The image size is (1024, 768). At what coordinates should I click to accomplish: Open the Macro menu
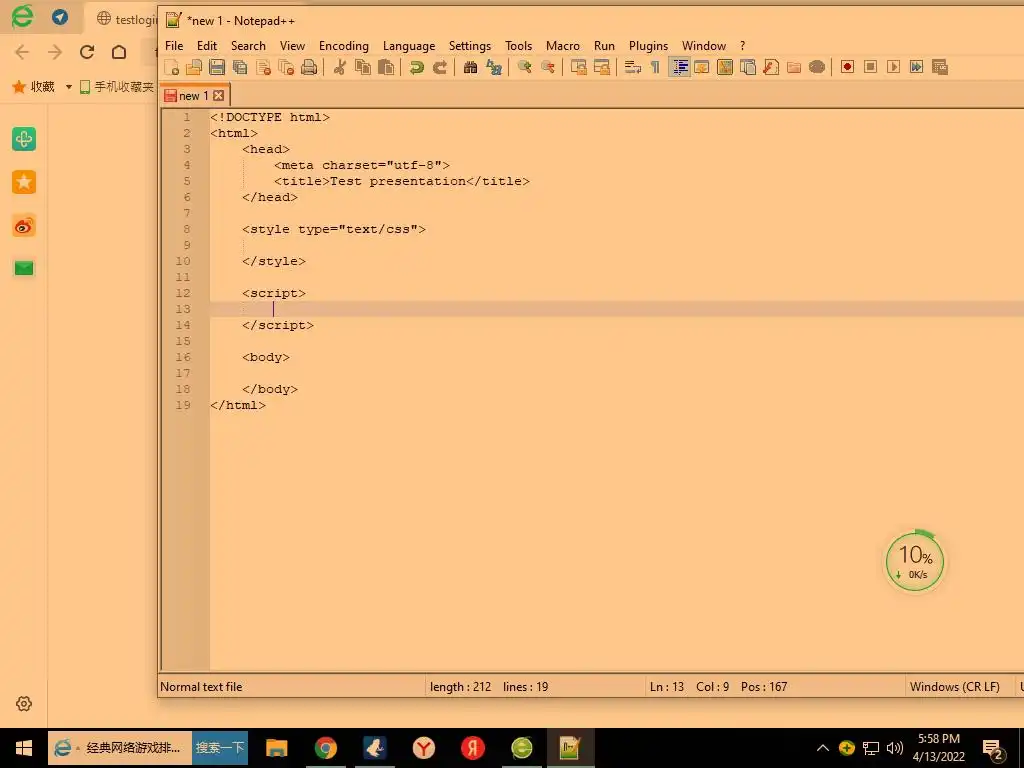coord(562,46)
